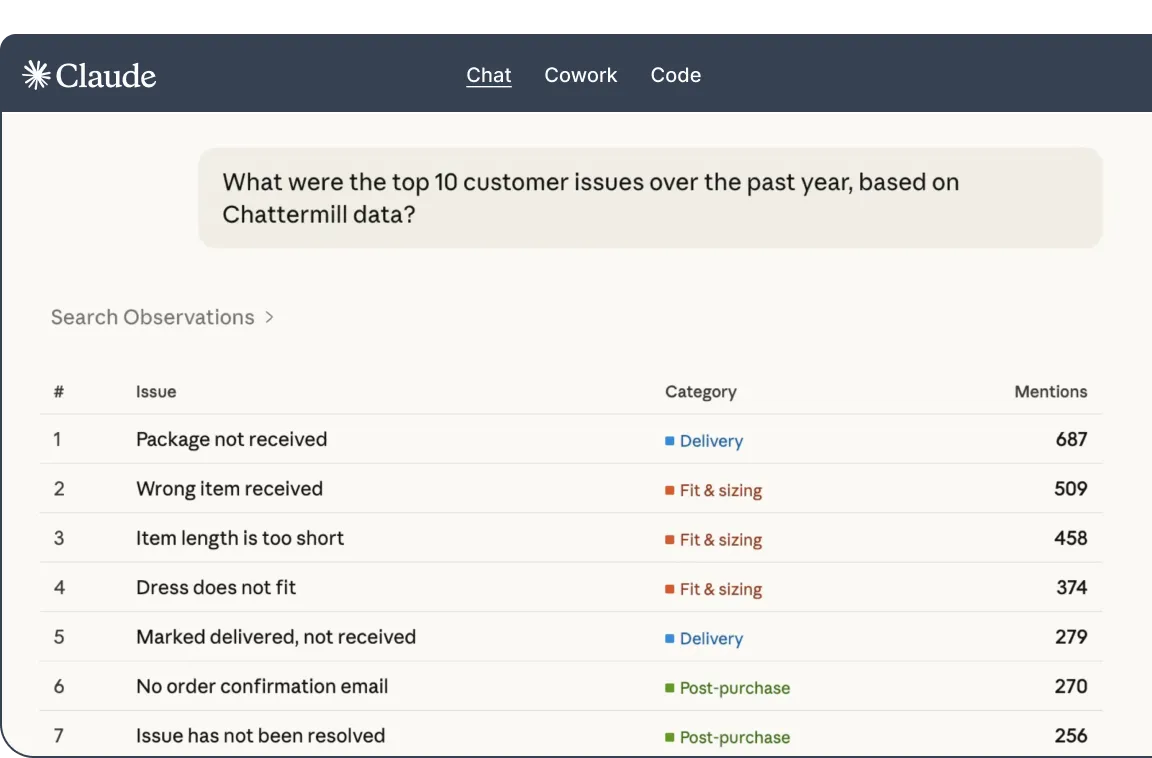This screenshot has height=758, width=1152.
Task: Select the user question message bubble
Action: (x=649, y=198)
